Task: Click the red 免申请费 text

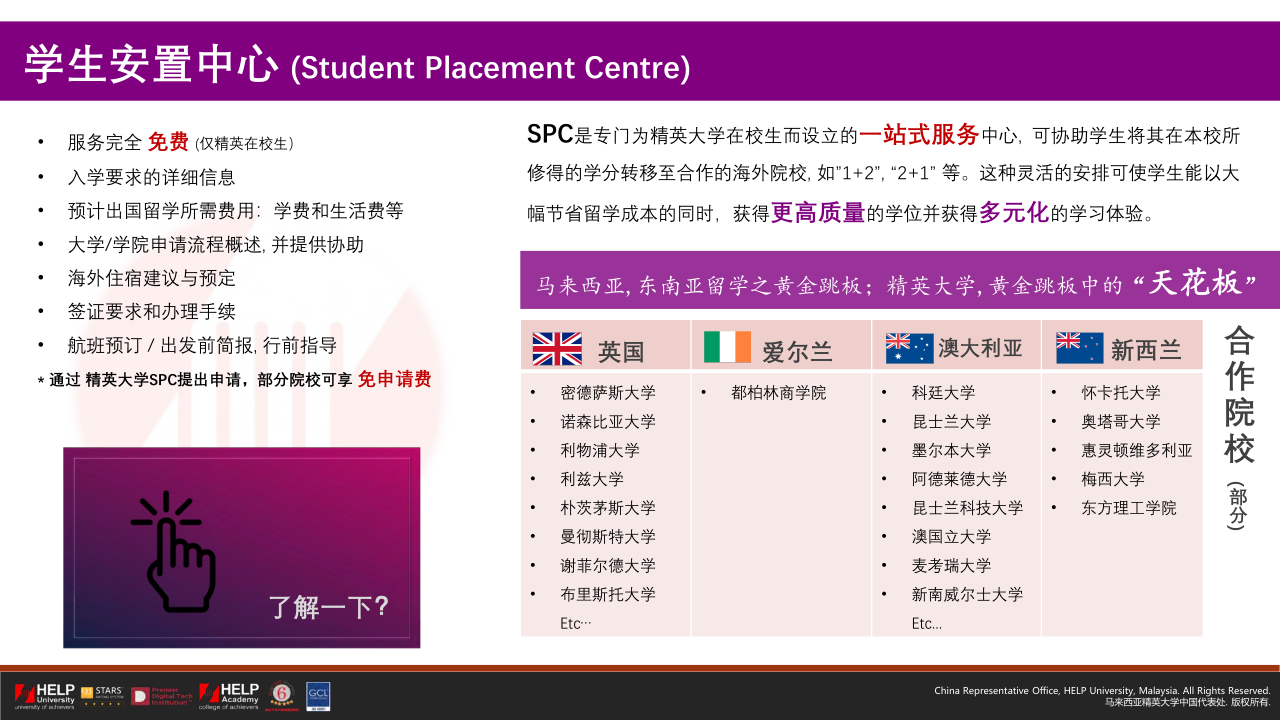Action: [394, 379]
